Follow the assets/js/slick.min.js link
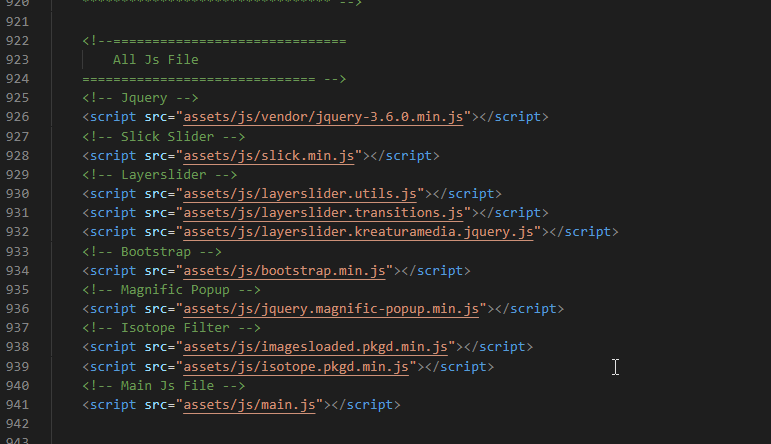The width and height of the screenshot is (771, 444). click(x=270, y=156)
